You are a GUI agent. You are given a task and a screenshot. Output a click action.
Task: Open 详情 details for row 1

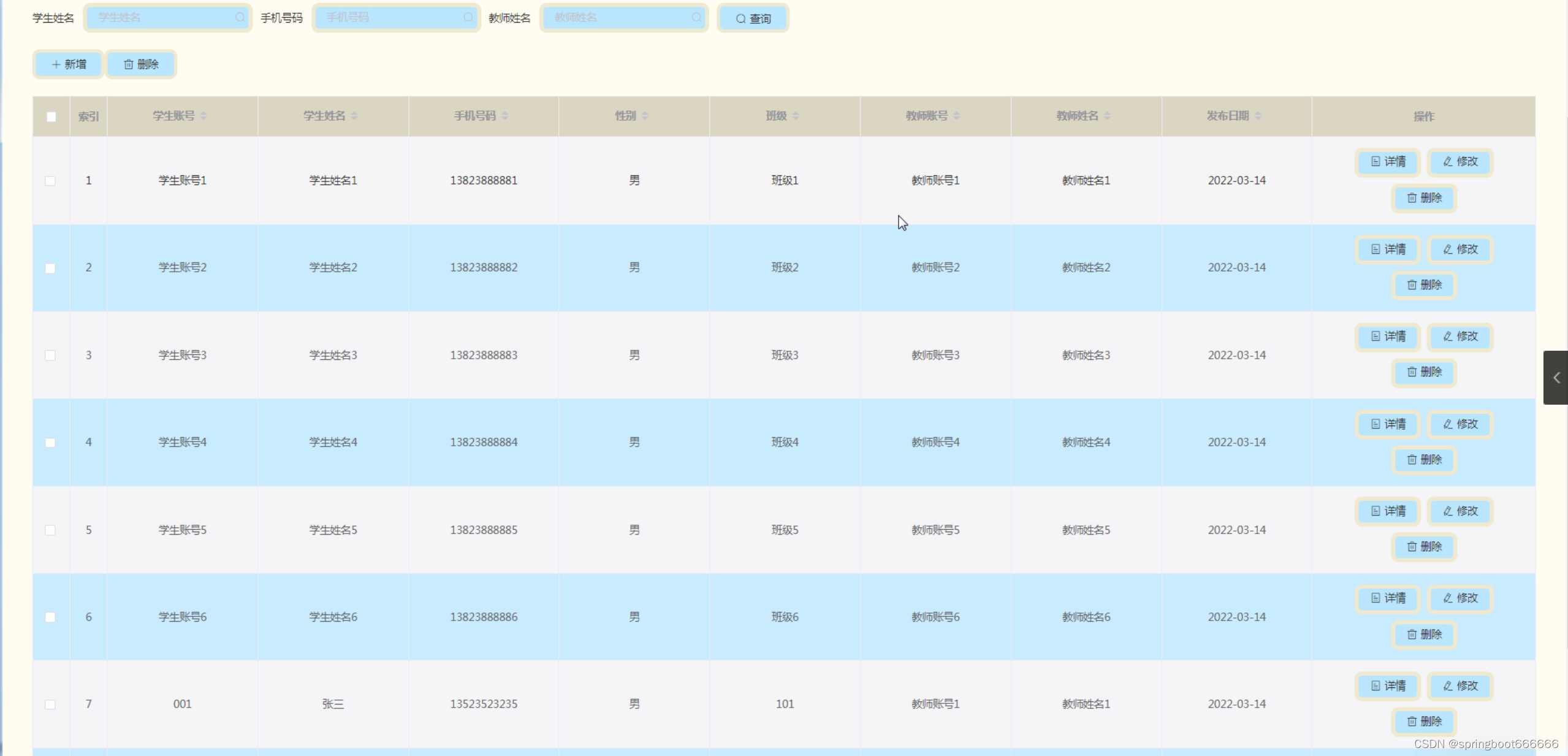[1388, 162]
